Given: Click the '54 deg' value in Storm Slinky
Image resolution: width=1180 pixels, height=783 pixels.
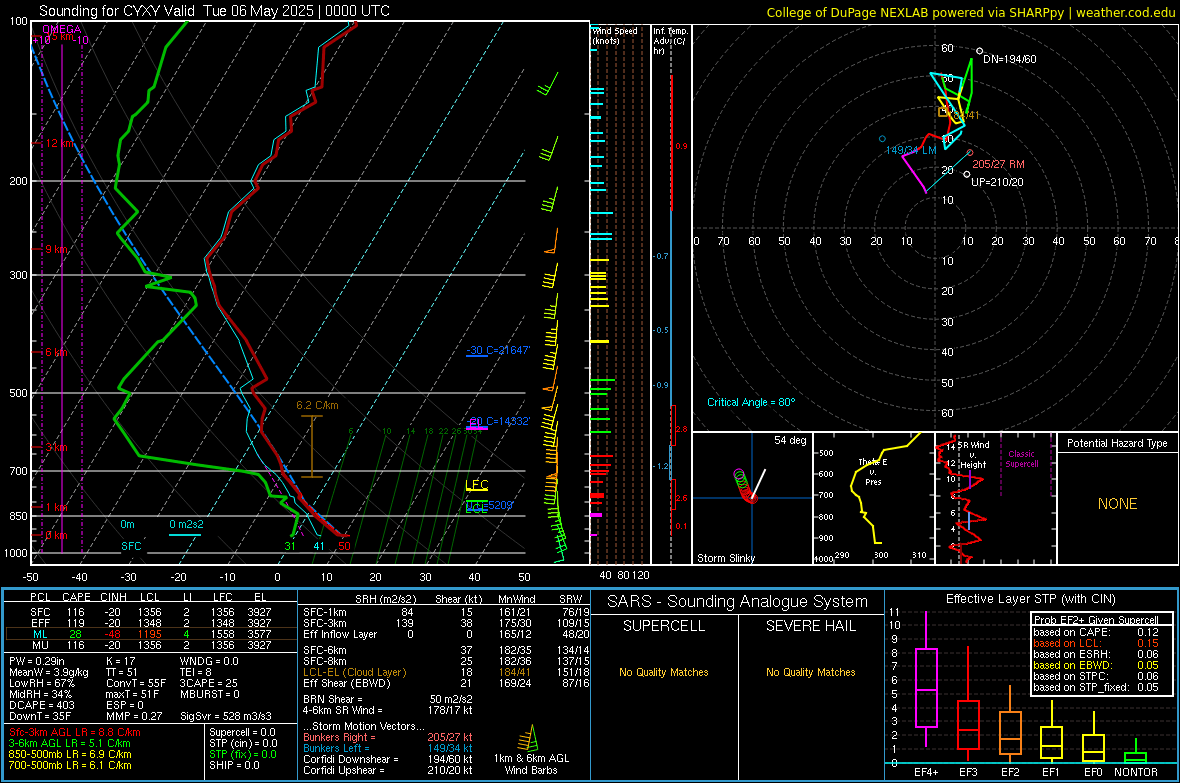Looking at the screenshot, I should tap(790, 440).
